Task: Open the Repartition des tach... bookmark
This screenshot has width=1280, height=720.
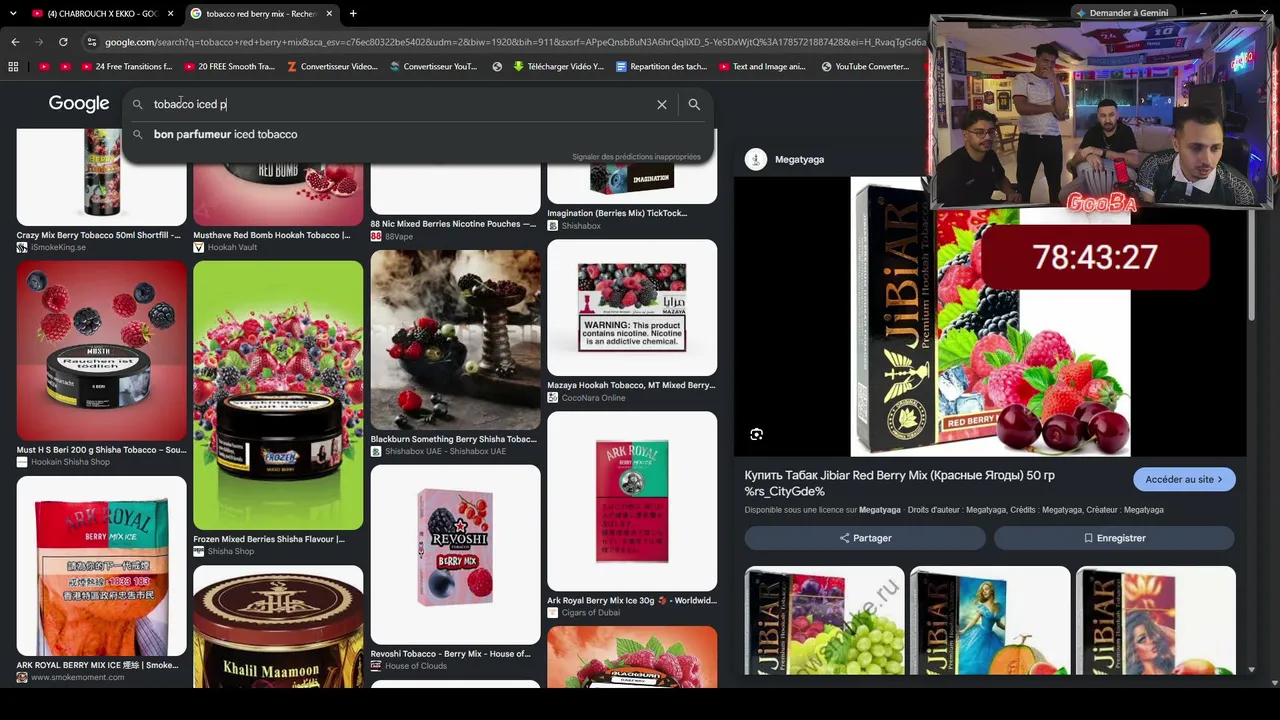Action: tap(662, 67)
